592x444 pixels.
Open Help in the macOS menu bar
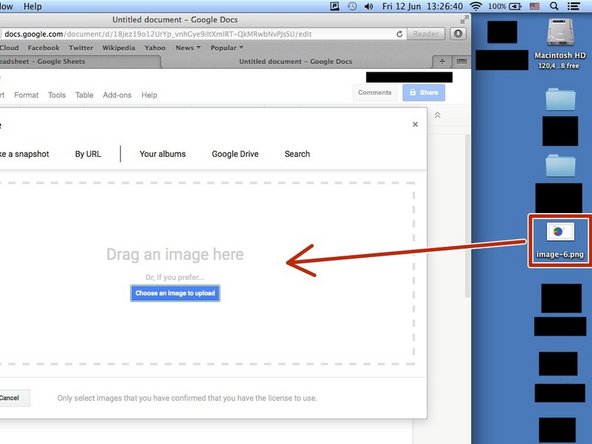pyautogui.click(x=32, y=6)
